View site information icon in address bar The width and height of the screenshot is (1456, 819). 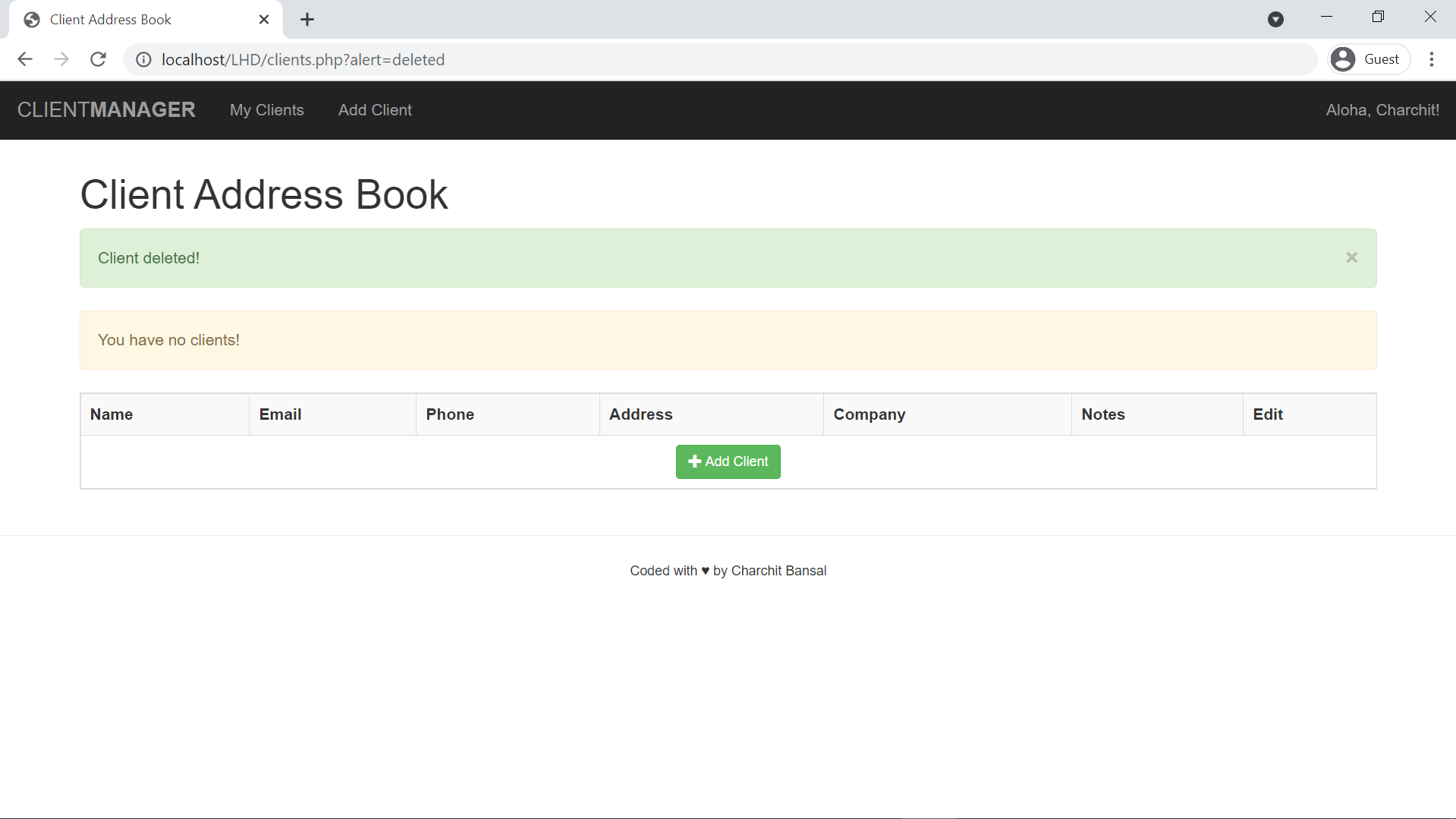point(143,59)
